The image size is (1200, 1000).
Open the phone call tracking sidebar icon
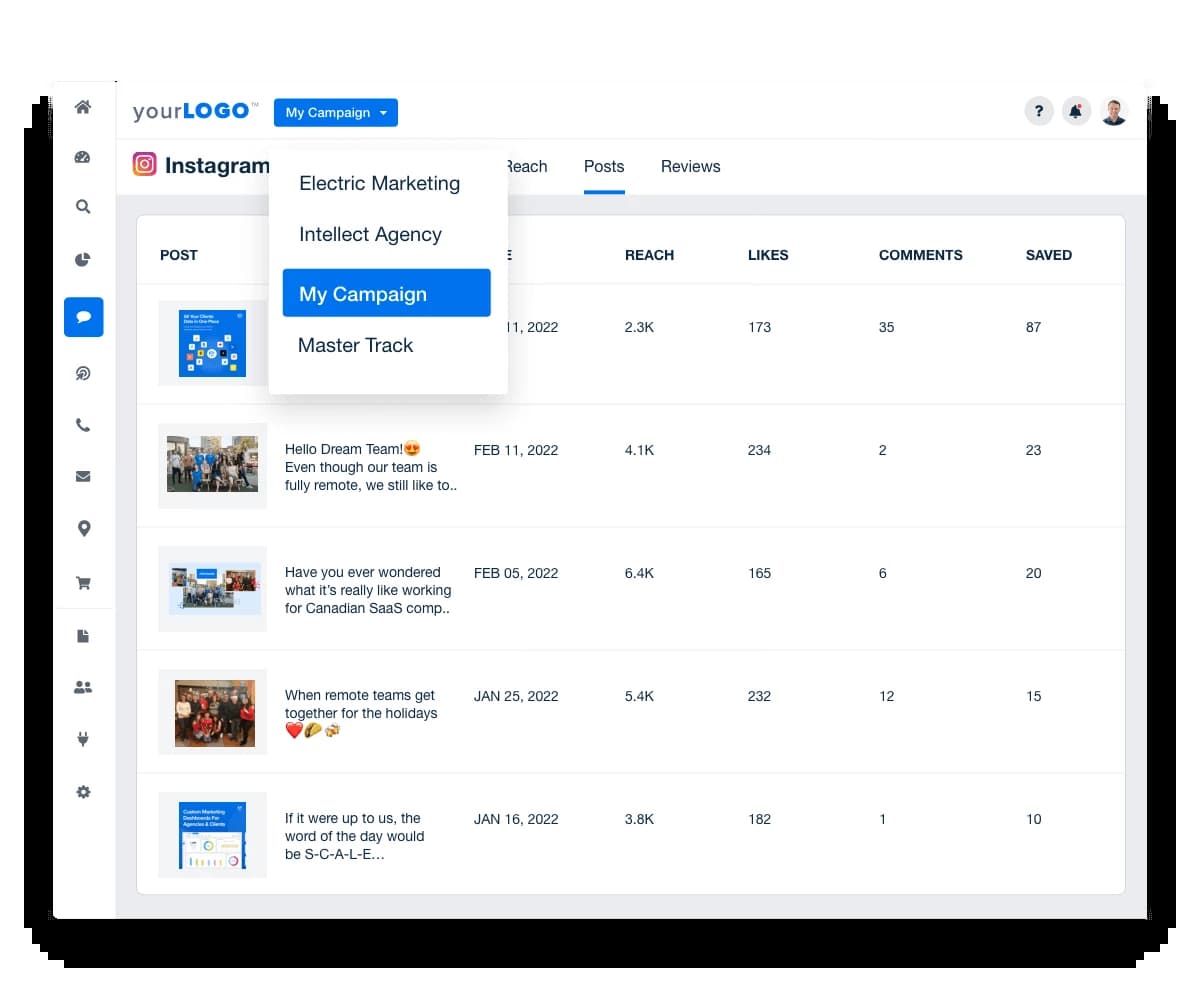click(x=83, y=426)
